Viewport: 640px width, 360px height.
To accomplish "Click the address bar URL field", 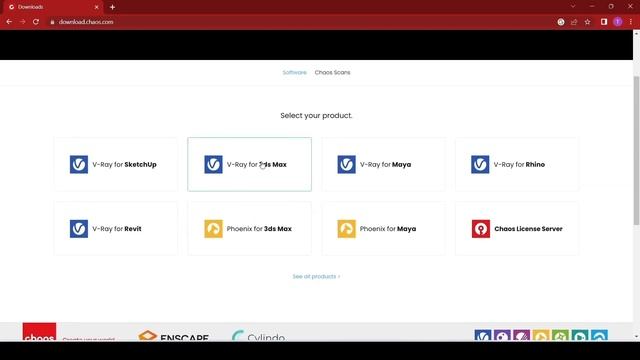I will pos(302,22).
